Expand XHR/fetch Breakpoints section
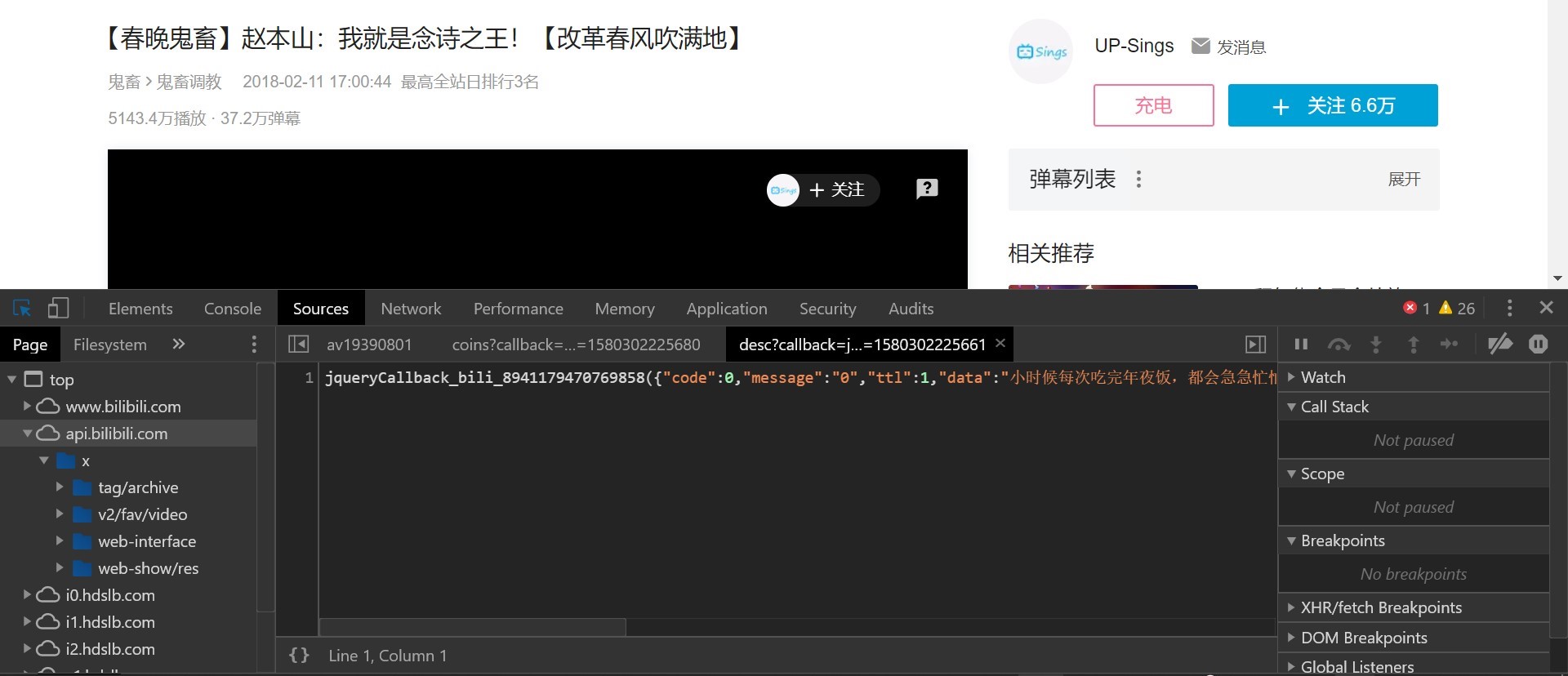The image size is (1568, 676). 1291,607
